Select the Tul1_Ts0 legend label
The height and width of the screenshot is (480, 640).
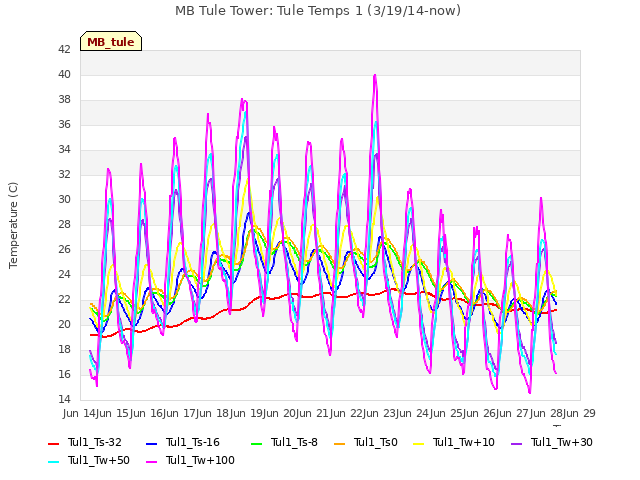[x=376, y=442]
